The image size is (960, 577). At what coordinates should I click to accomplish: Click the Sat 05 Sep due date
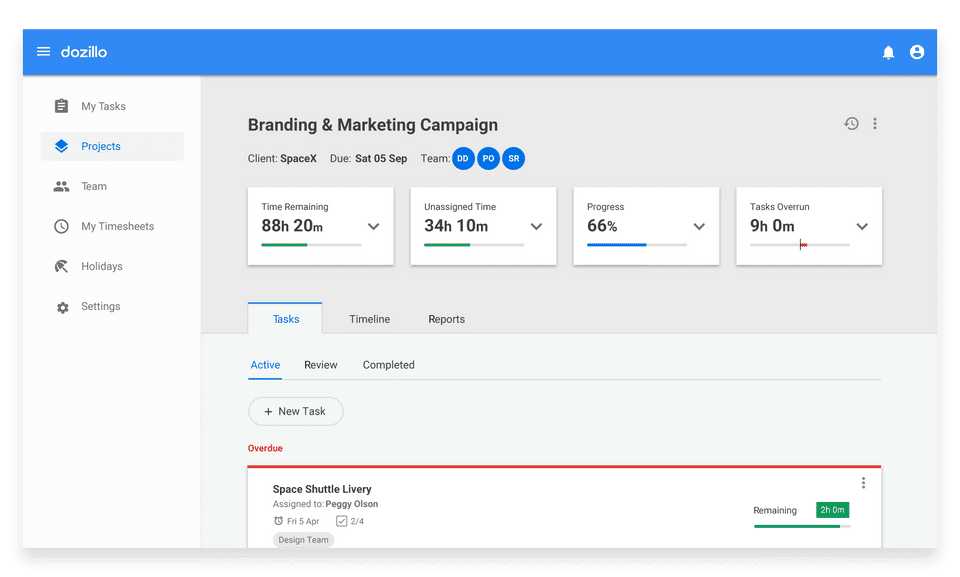[x=381, y=159]
